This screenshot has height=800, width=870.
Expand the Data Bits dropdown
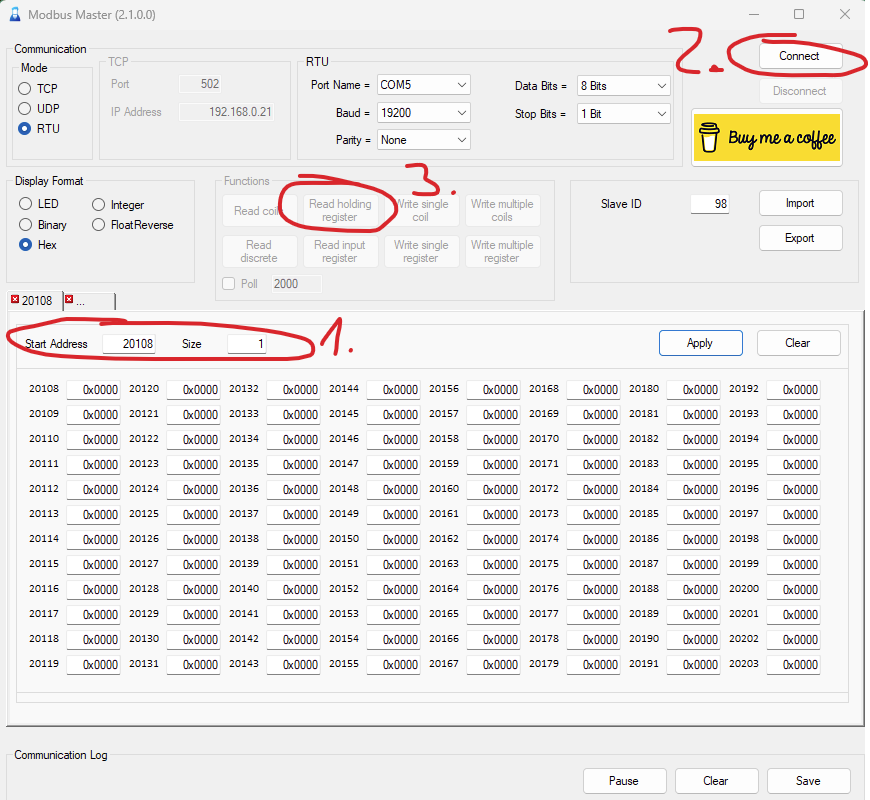[x=623, y=86]
